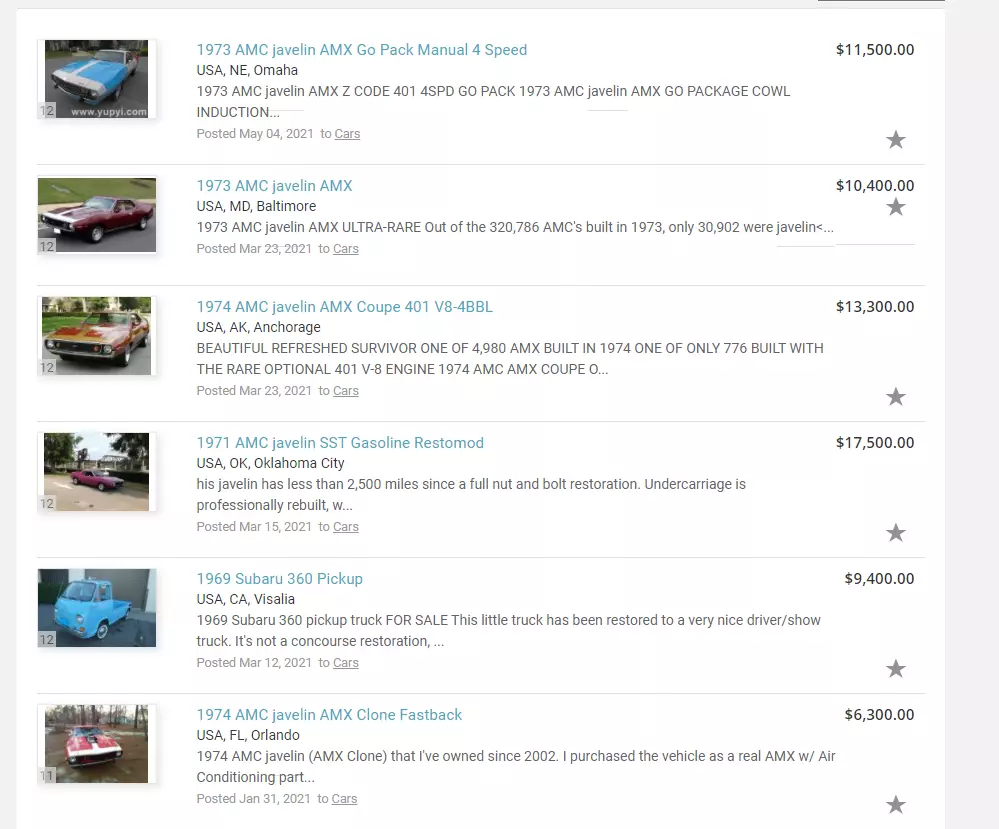Star the 1974 AMX Clone Fastback listing

click(895, 804)
